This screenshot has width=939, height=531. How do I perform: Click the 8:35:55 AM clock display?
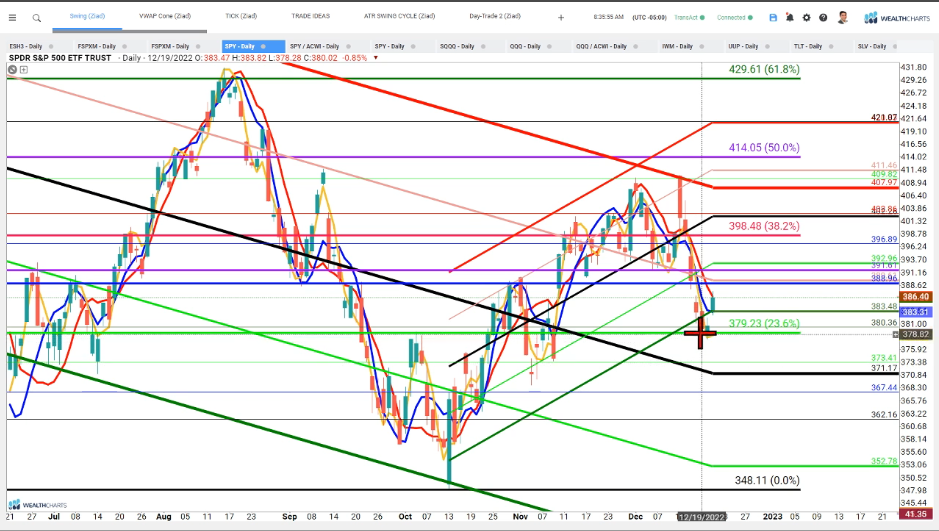(608, 17)
